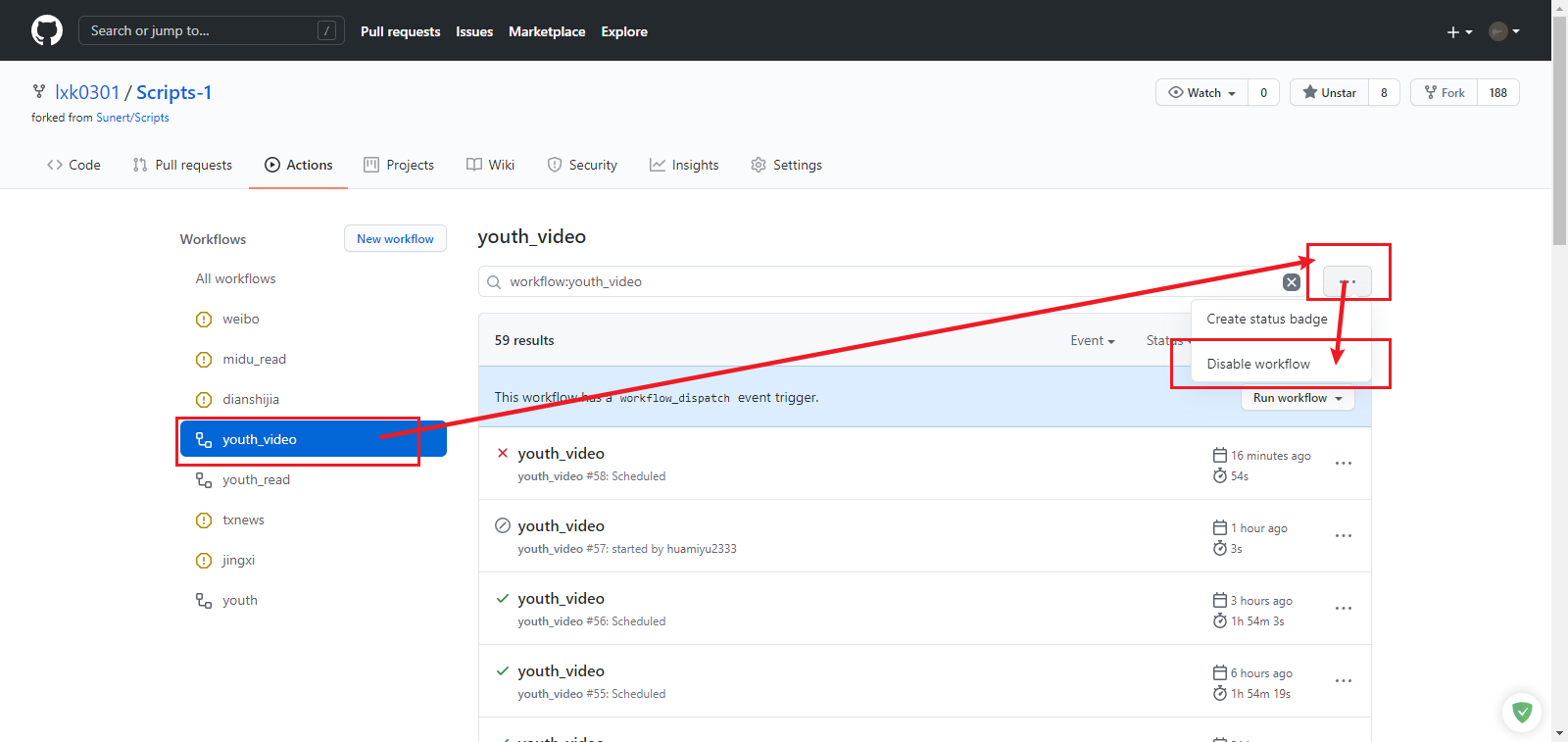Screen dimensions: 1568x742
Task: Expand the Run workflow dropdown
Action: coord(1298,398)
